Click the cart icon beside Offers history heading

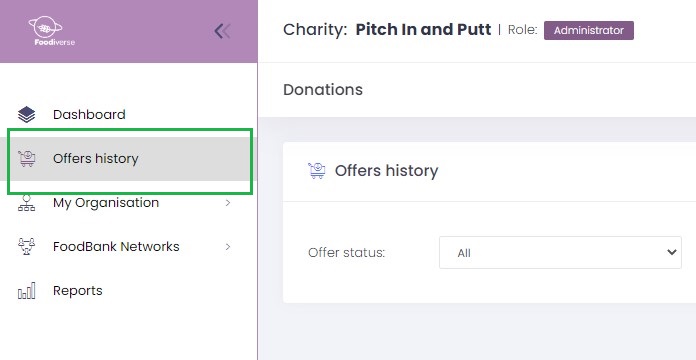point(316,170)
